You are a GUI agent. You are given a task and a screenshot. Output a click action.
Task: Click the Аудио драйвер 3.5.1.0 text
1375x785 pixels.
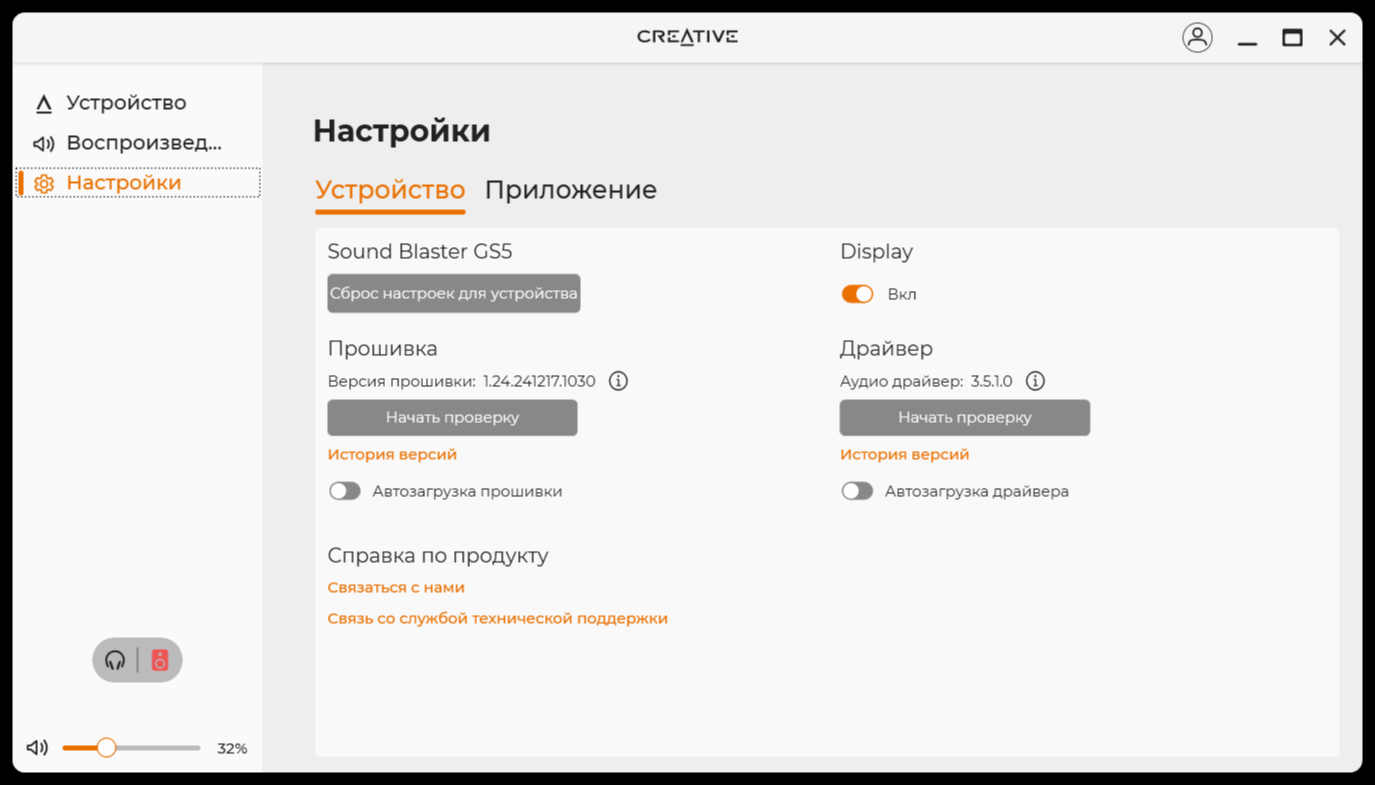coord(926,381)
